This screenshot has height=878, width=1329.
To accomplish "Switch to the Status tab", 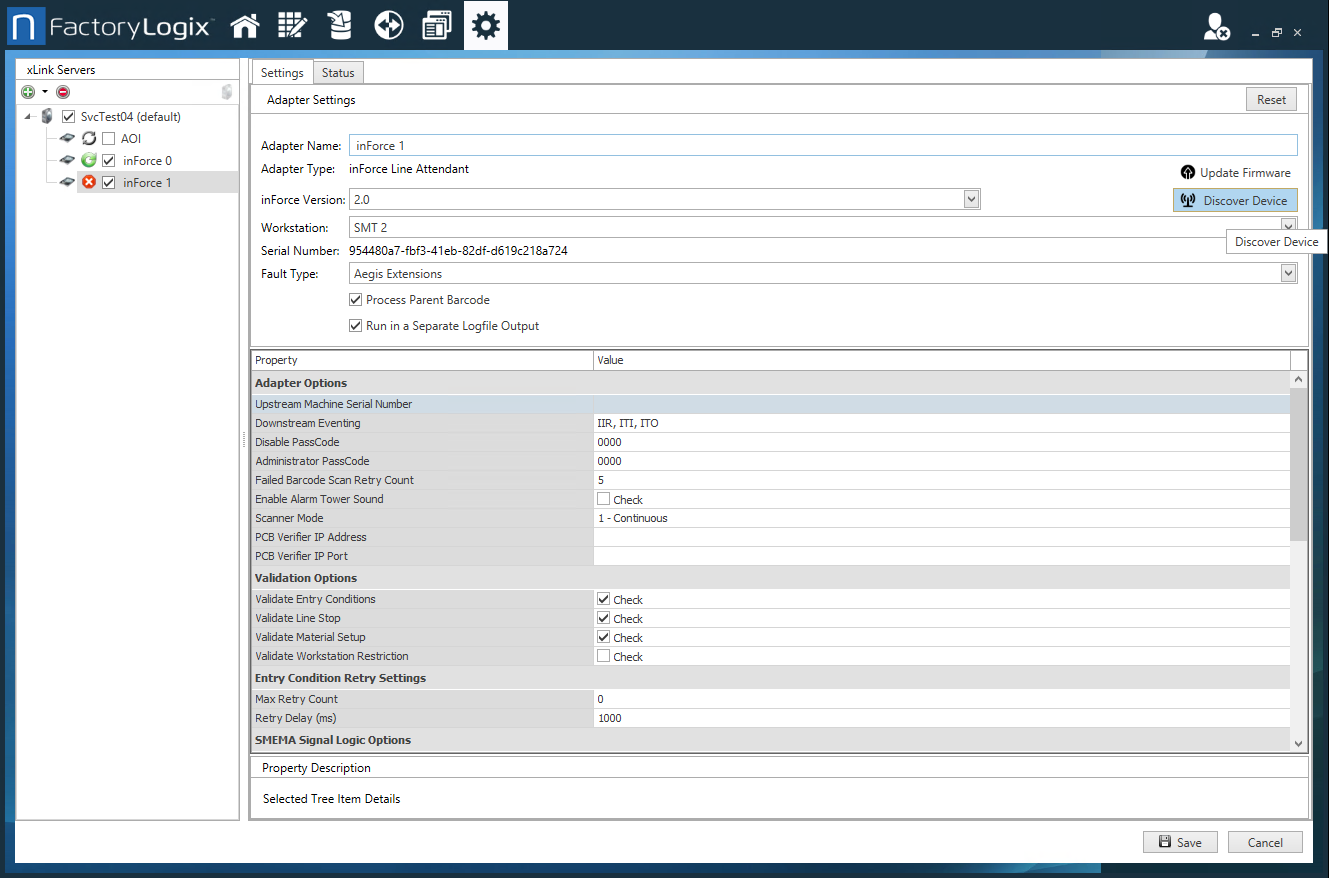I will 337,72.
